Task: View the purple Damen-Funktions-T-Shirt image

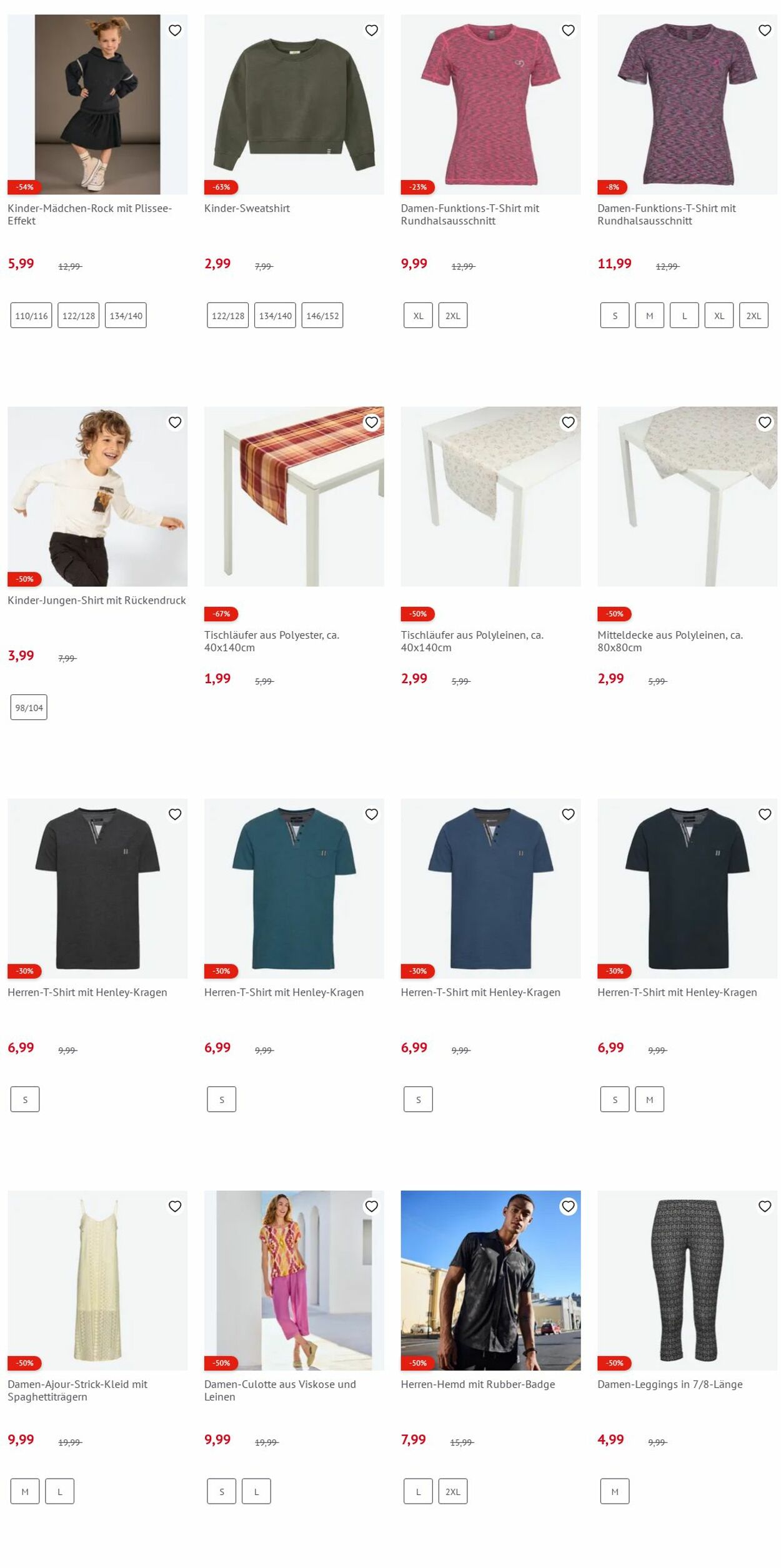Action: point(687,104)
